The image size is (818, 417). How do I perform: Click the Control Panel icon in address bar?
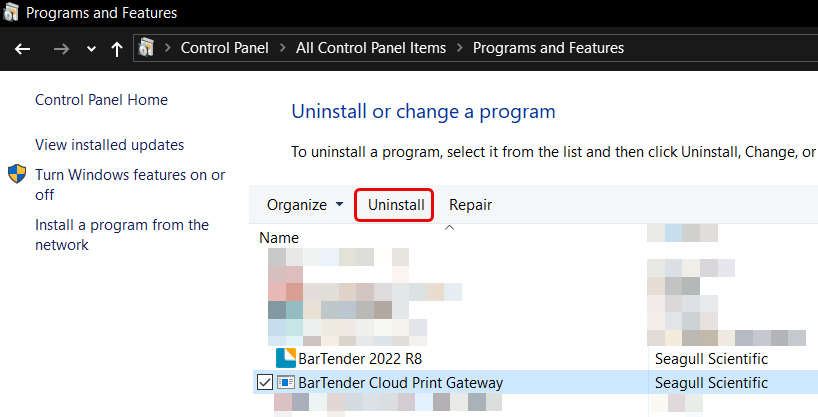146,48
